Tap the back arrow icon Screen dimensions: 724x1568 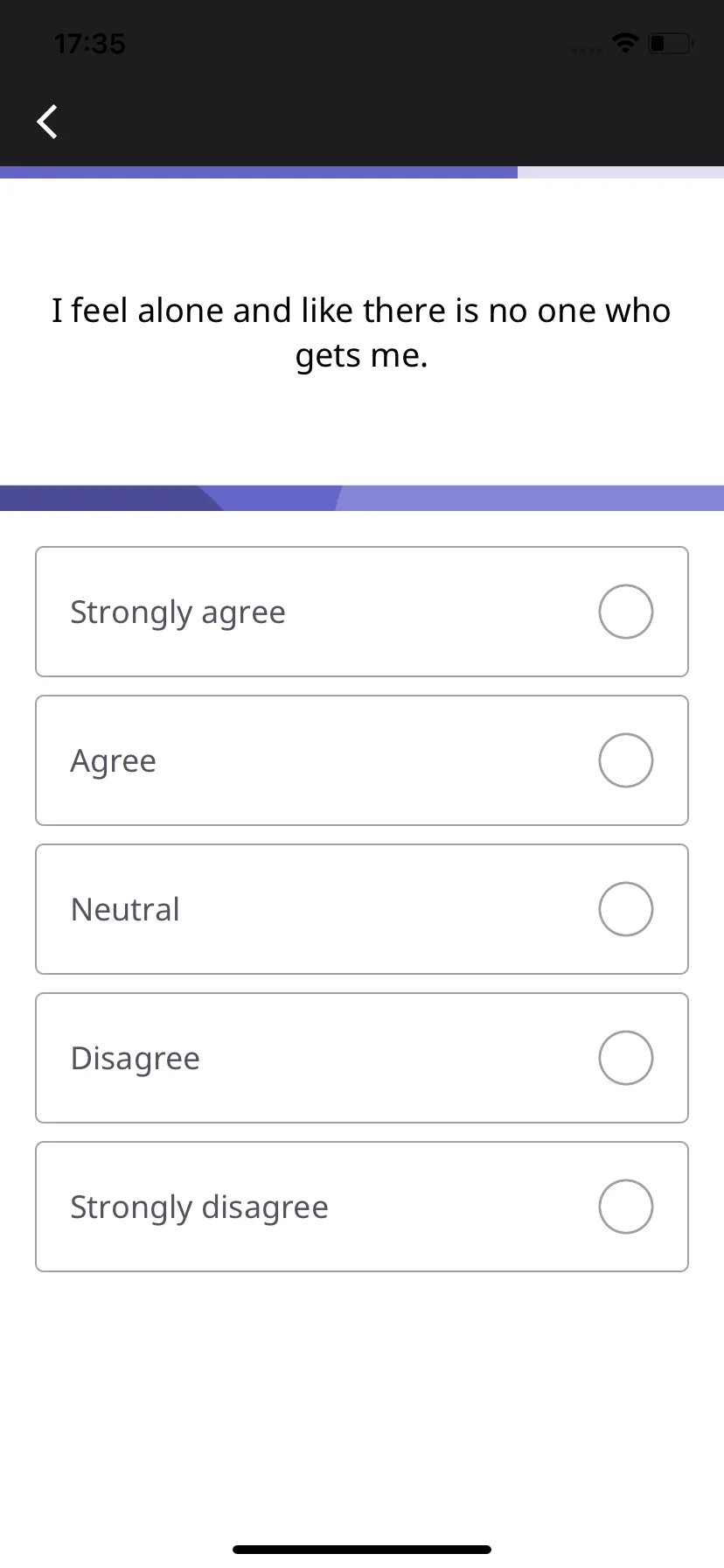(x=47, y=122)
